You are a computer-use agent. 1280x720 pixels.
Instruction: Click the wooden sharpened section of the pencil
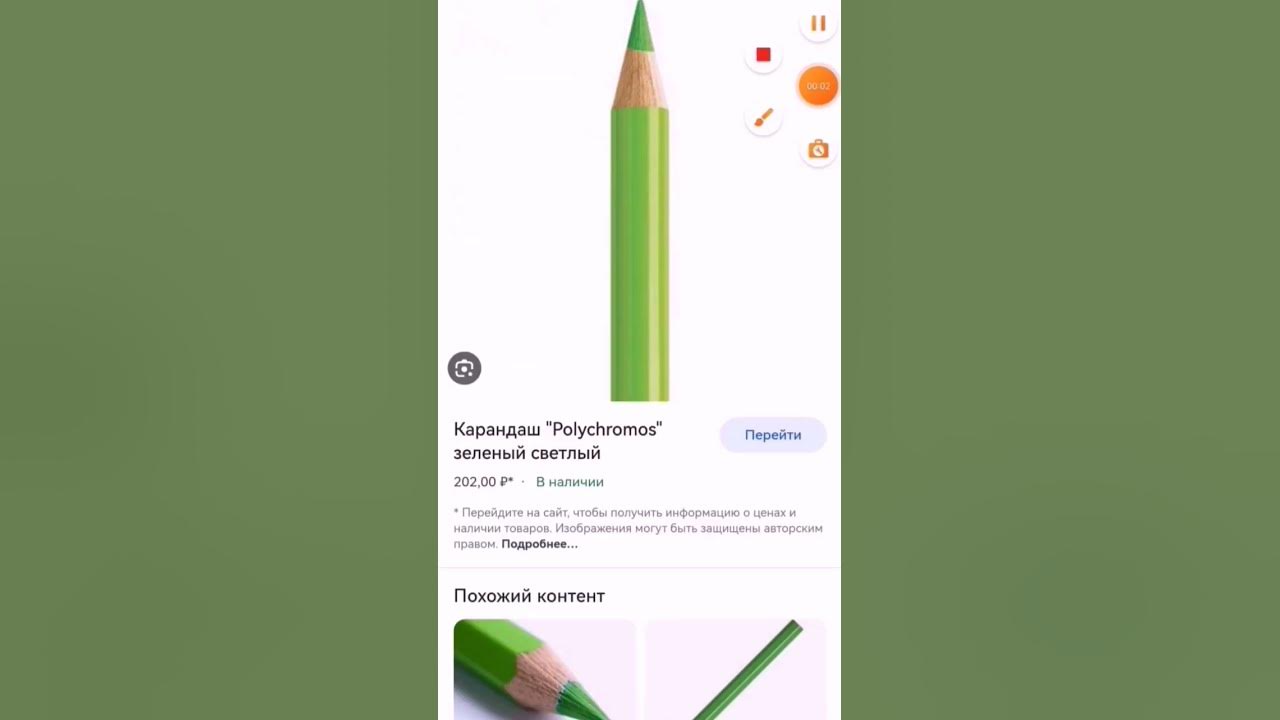[x=640, y=81]
